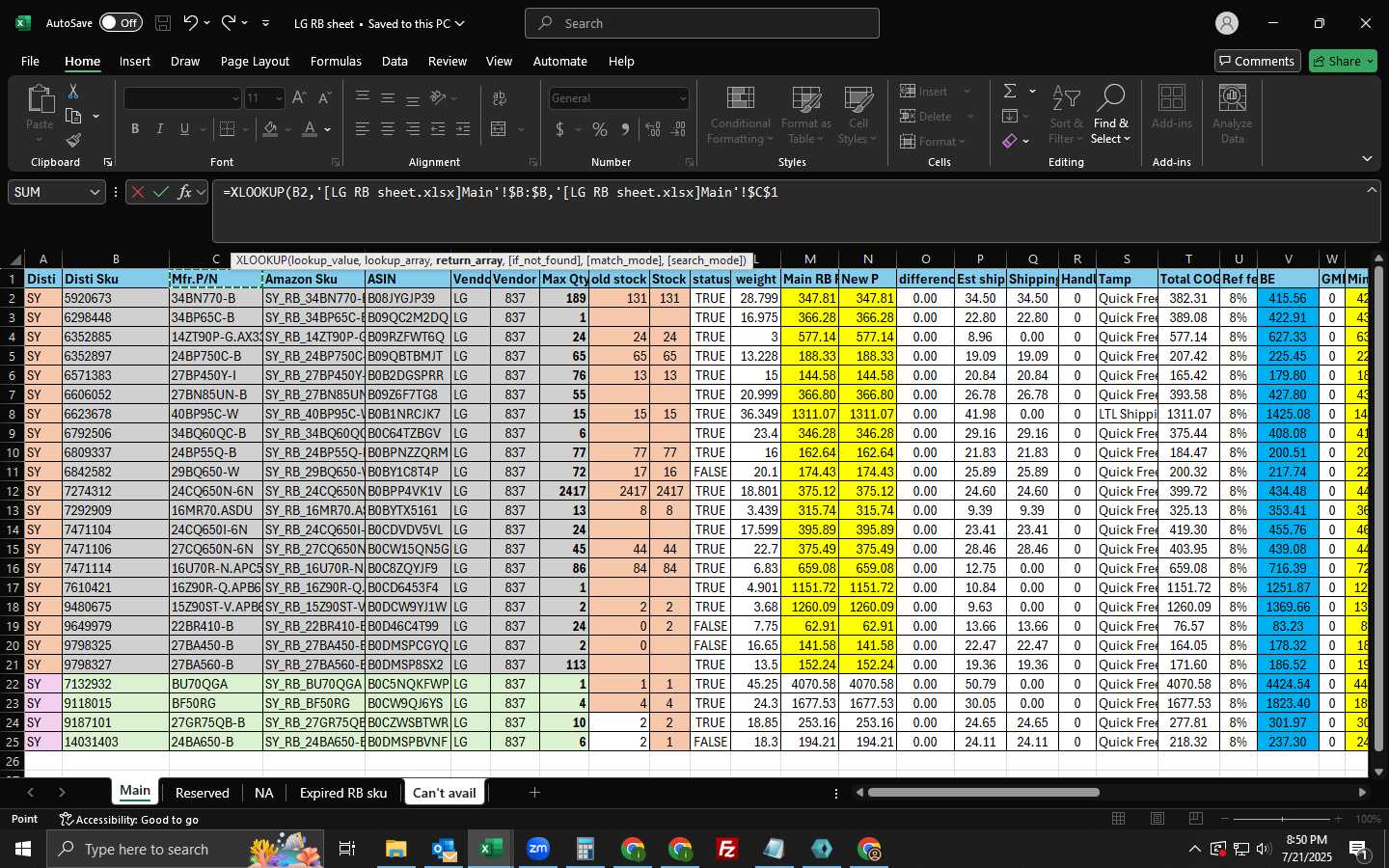
Task: Open Find & Select menu
Action: click(x=1110, y=115)
